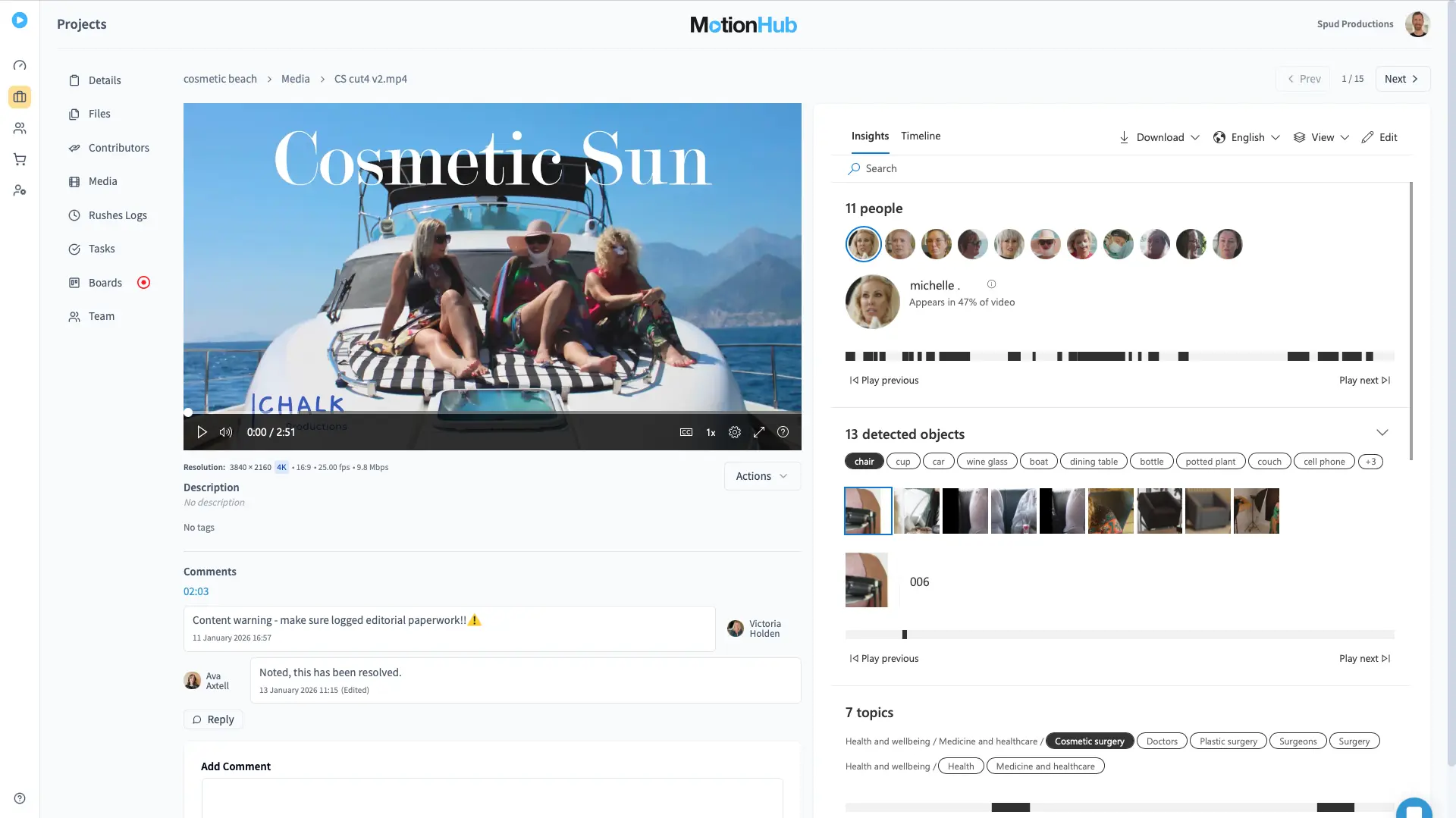
Task: Toggle the recording indicator next to Boards
Action: pyautogui.click(x=143, y=282)
